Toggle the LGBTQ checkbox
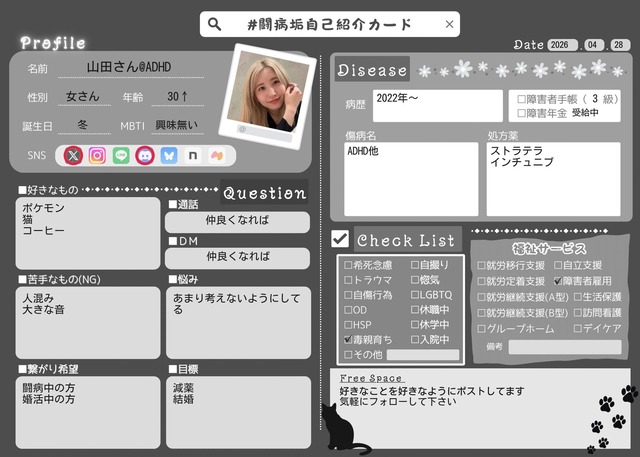Image resolution: width=640 pixels, height=457 pixels. [x=415, y=295]
